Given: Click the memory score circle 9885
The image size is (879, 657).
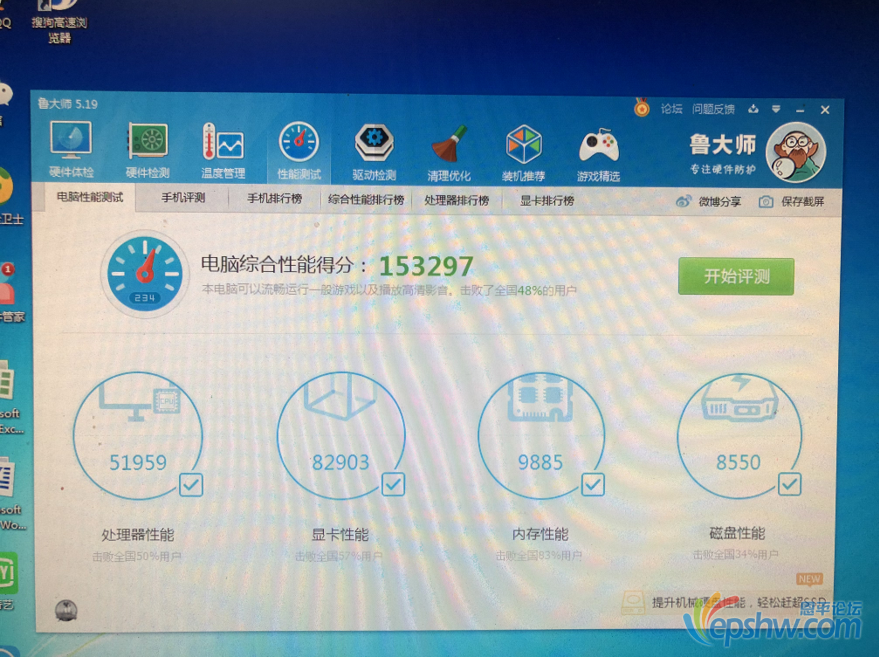Looking at the screenshot, I should coord(541,436).
